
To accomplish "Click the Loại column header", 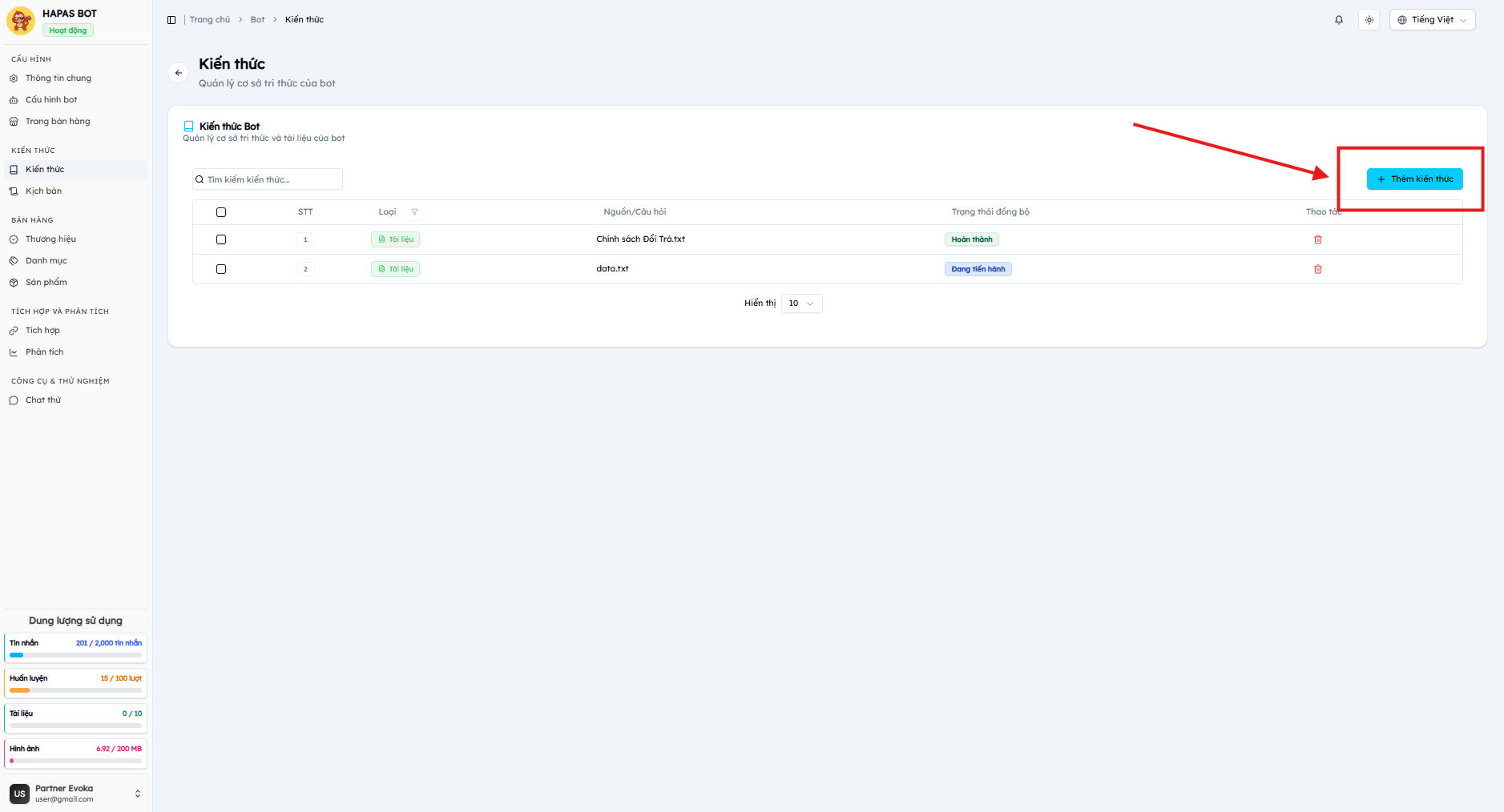I will coord(387,212).
